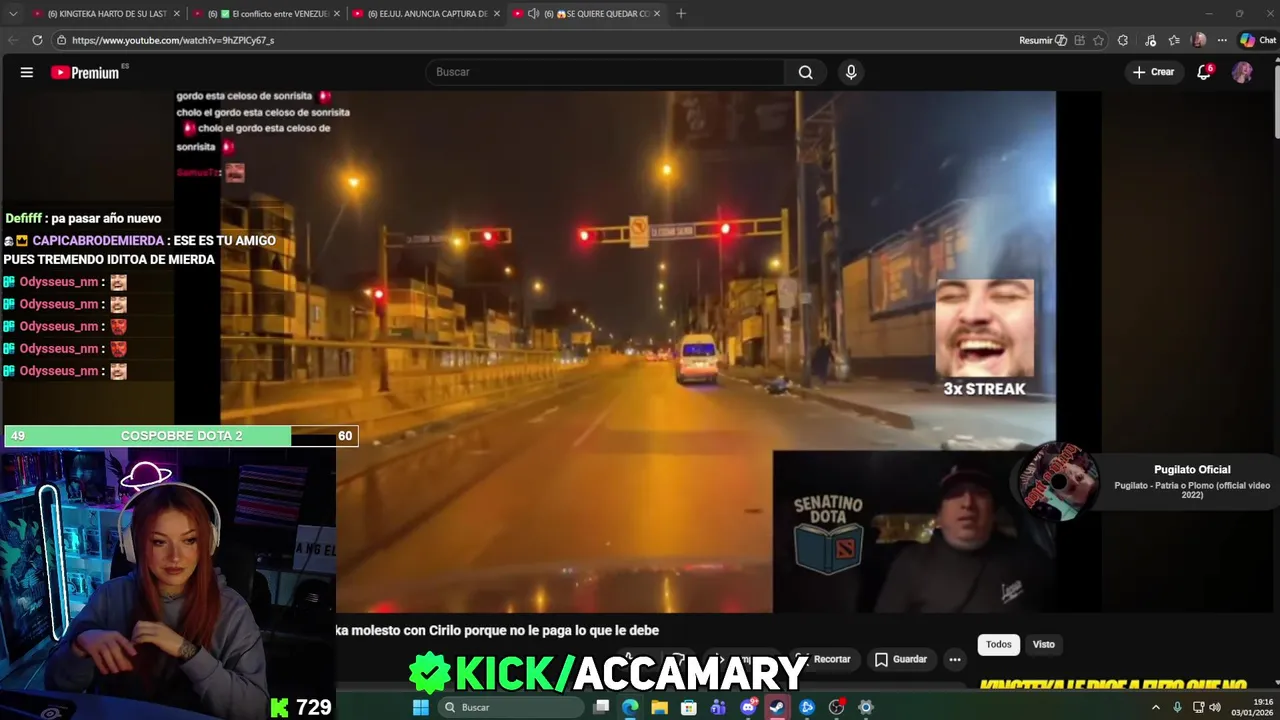1280x720 pixels.
Task: Click the COSPOBRE DOTA 2 progress bar
Action: click(181, 436)
